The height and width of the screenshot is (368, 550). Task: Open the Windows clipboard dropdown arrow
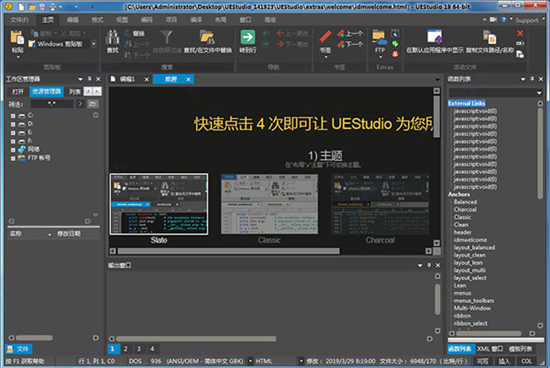coord(93,44)
